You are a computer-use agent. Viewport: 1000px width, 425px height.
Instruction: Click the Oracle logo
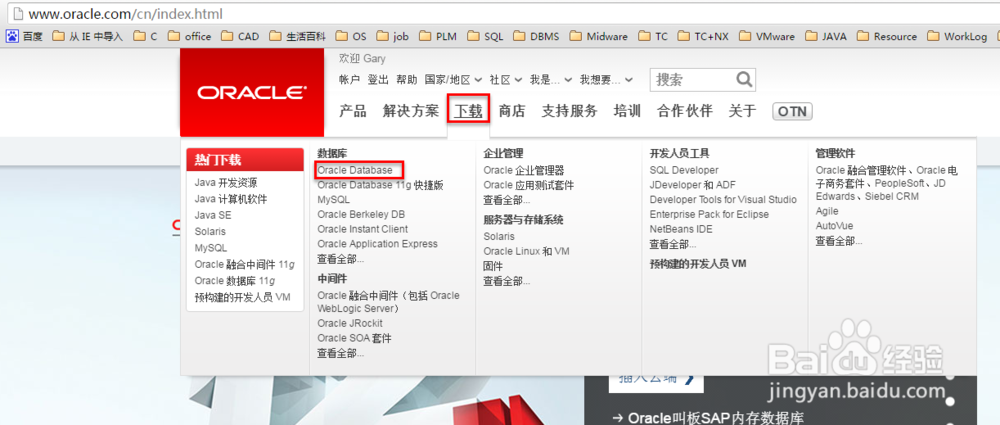(252, 93)
